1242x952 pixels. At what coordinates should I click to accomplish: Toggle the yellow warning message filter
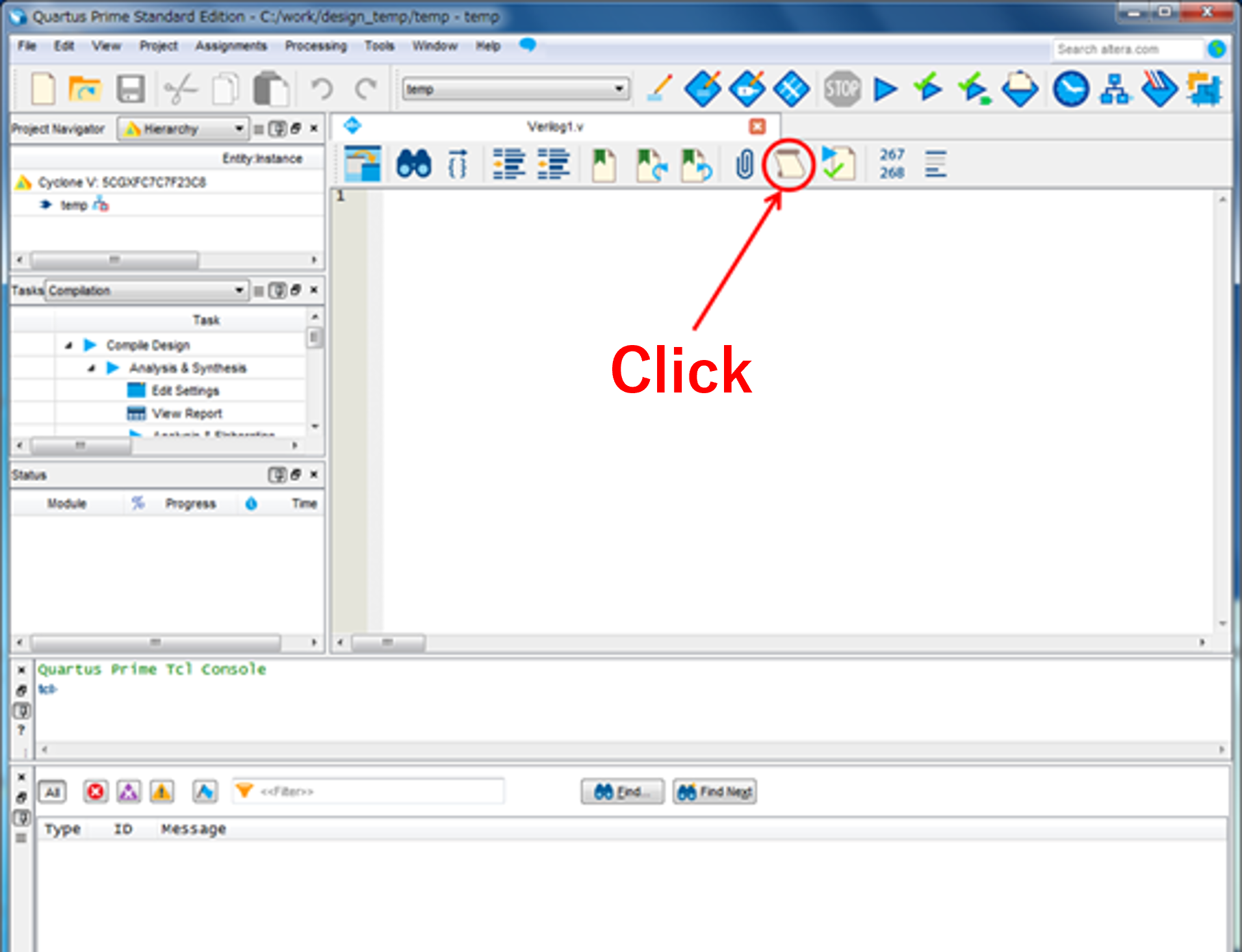pos(162,791)
